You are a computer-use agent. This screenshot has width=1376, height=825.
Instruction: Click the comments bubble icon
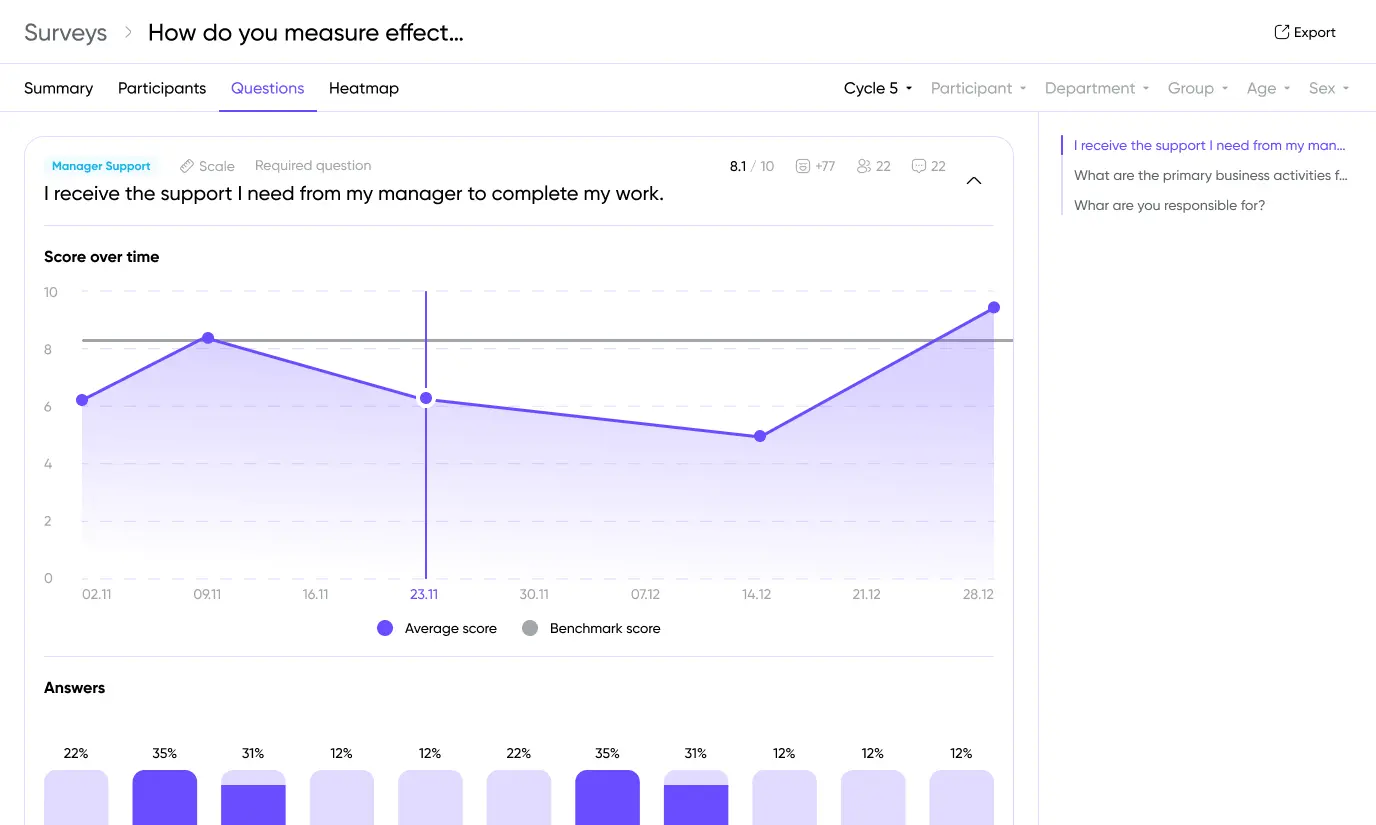point(918,166)
